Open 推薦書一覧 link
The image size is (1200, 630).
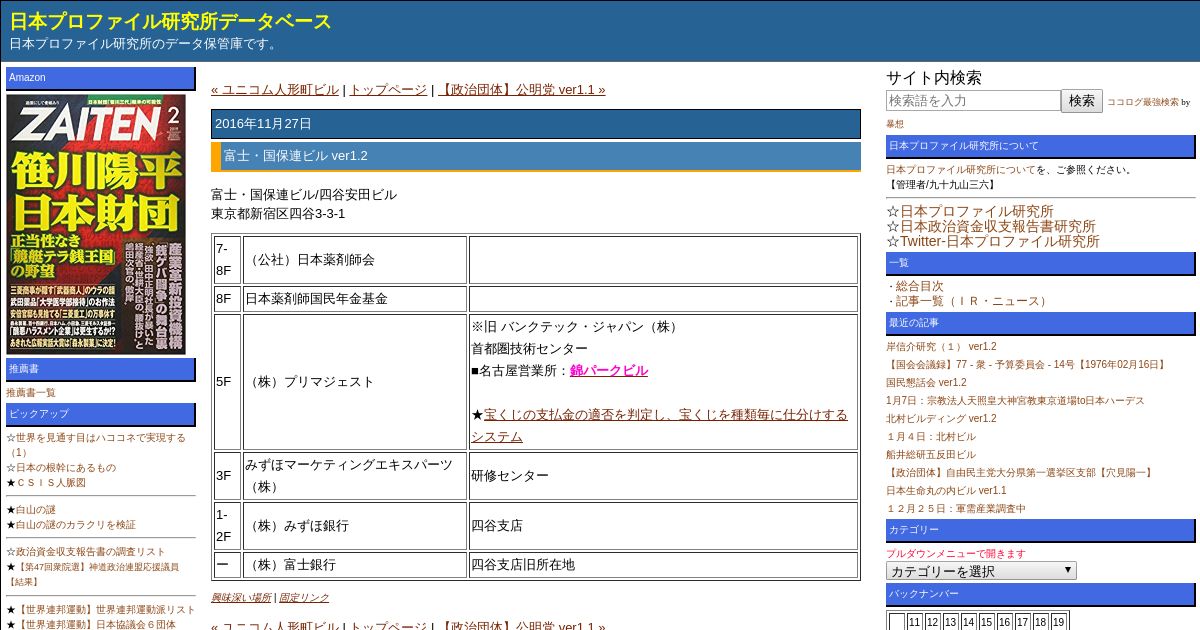pyautogui.click(x=31, y=393)
